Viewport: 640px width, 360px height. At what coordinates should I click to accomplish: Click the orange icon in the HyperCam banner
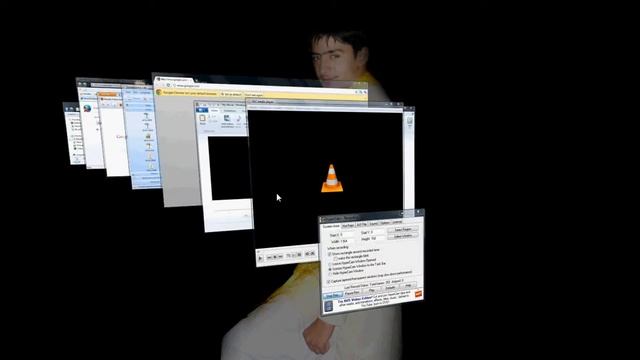[x=418, y=293]
